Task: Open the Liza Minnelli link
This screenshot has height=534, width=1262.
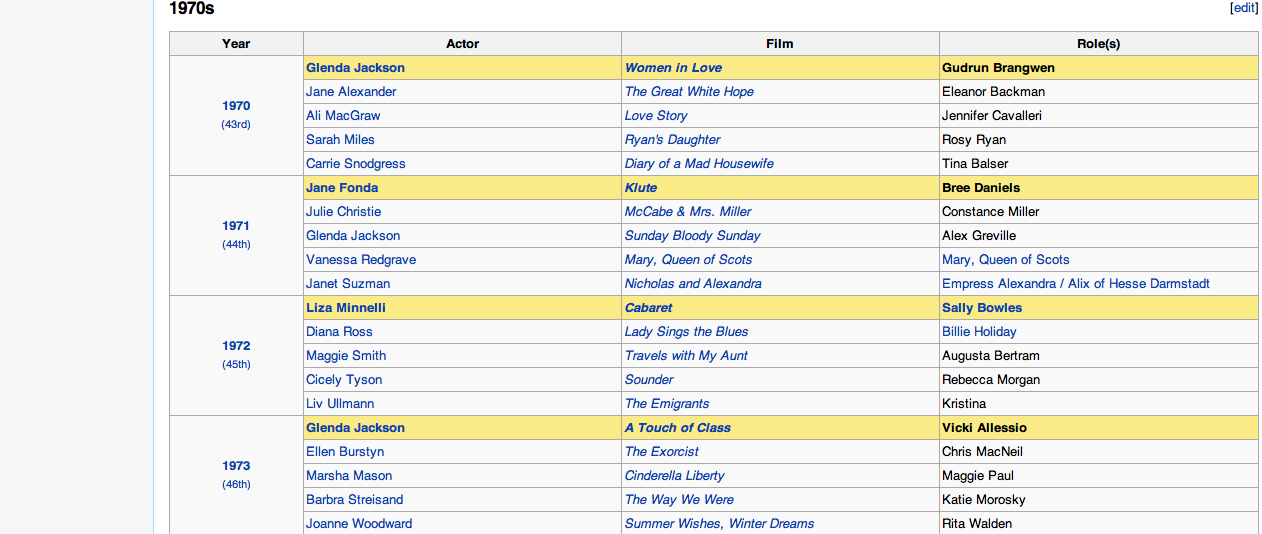Action: coord(346,308)
